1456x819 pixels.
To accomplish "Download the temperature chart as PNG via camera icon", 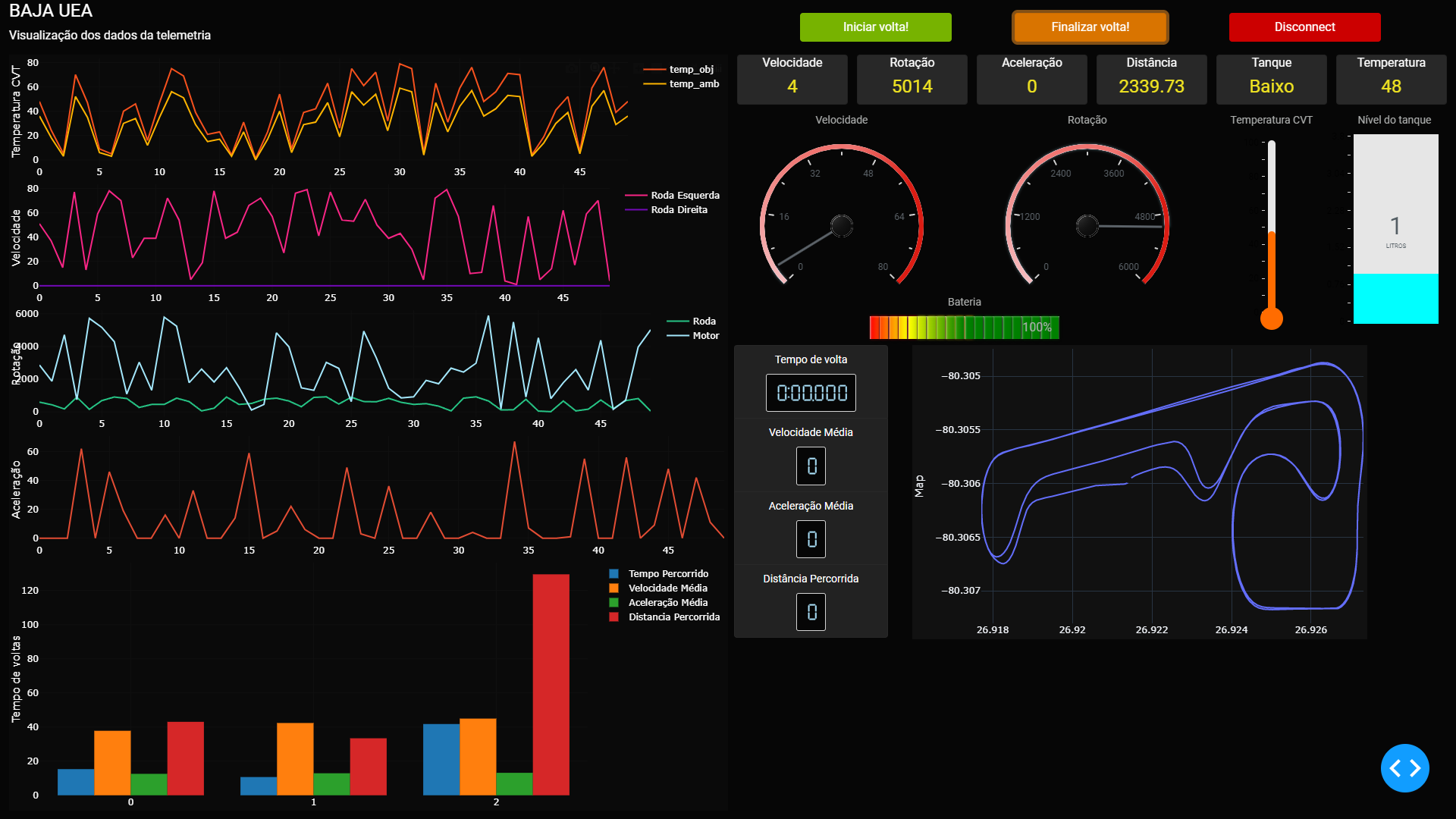I will point(572,68).
